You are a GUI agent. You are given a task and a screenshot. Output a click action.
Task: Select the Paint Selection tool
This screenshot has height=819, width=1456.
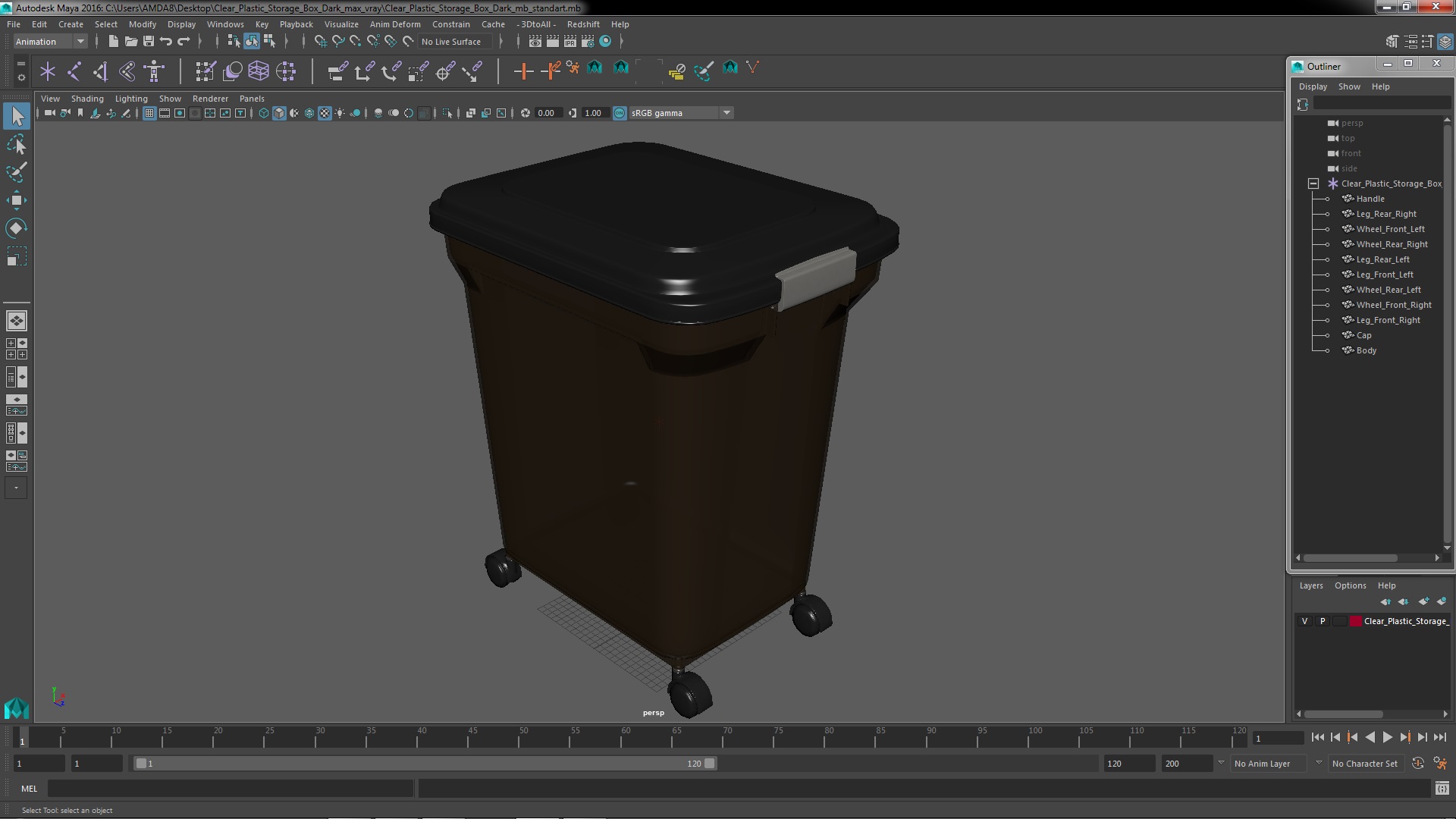point(17,172)
